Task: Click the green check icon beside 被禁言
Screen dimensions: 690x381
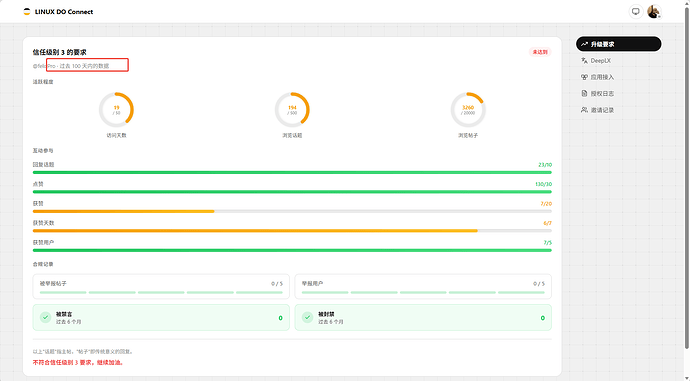Action: pos(45,317)
